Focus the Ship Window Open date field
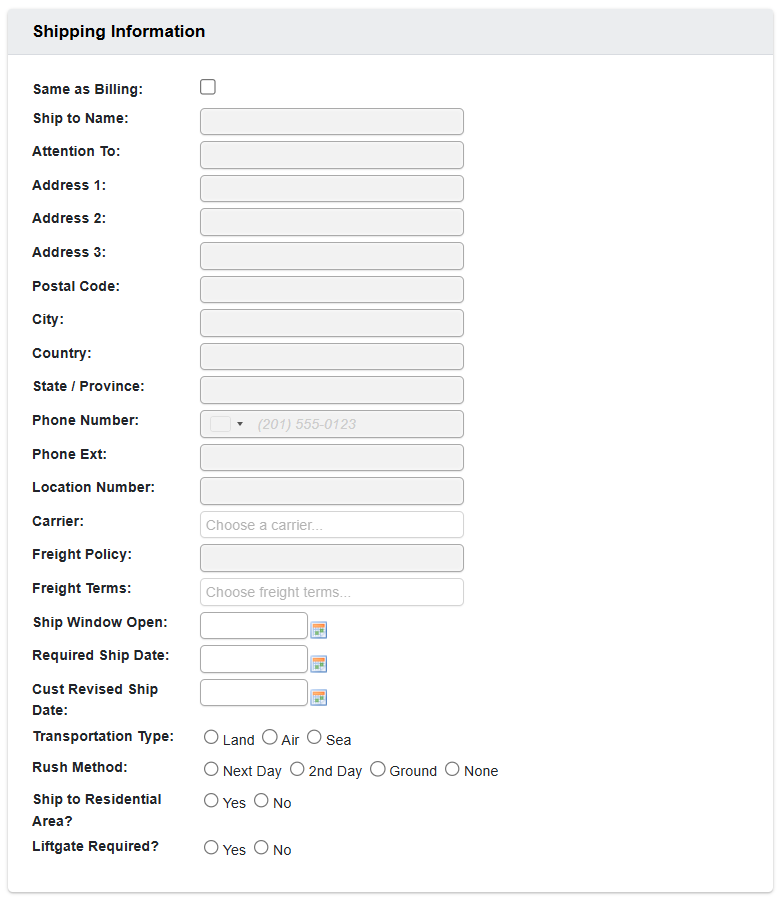This screenshot has height=900, width=780. (x=253, y=625)
